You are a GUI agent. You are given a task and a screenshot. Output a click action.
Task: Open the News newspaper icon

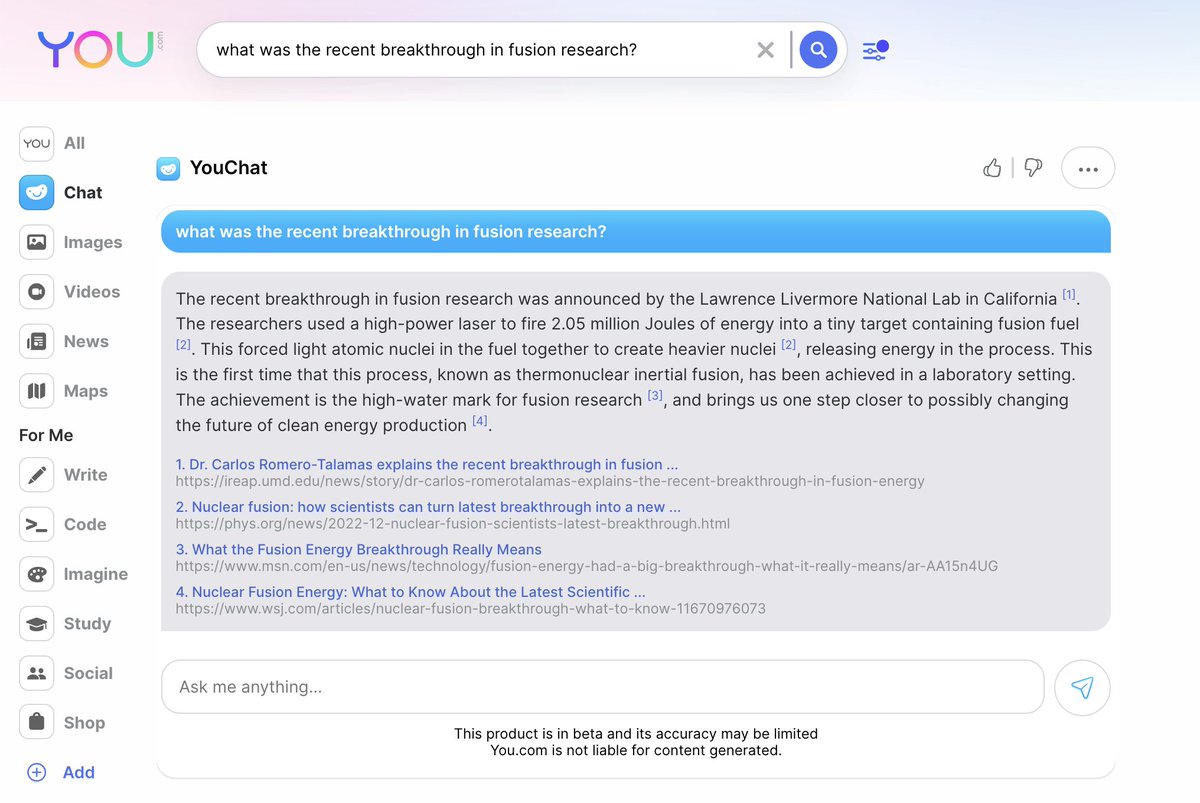click(x=36, y=341)
